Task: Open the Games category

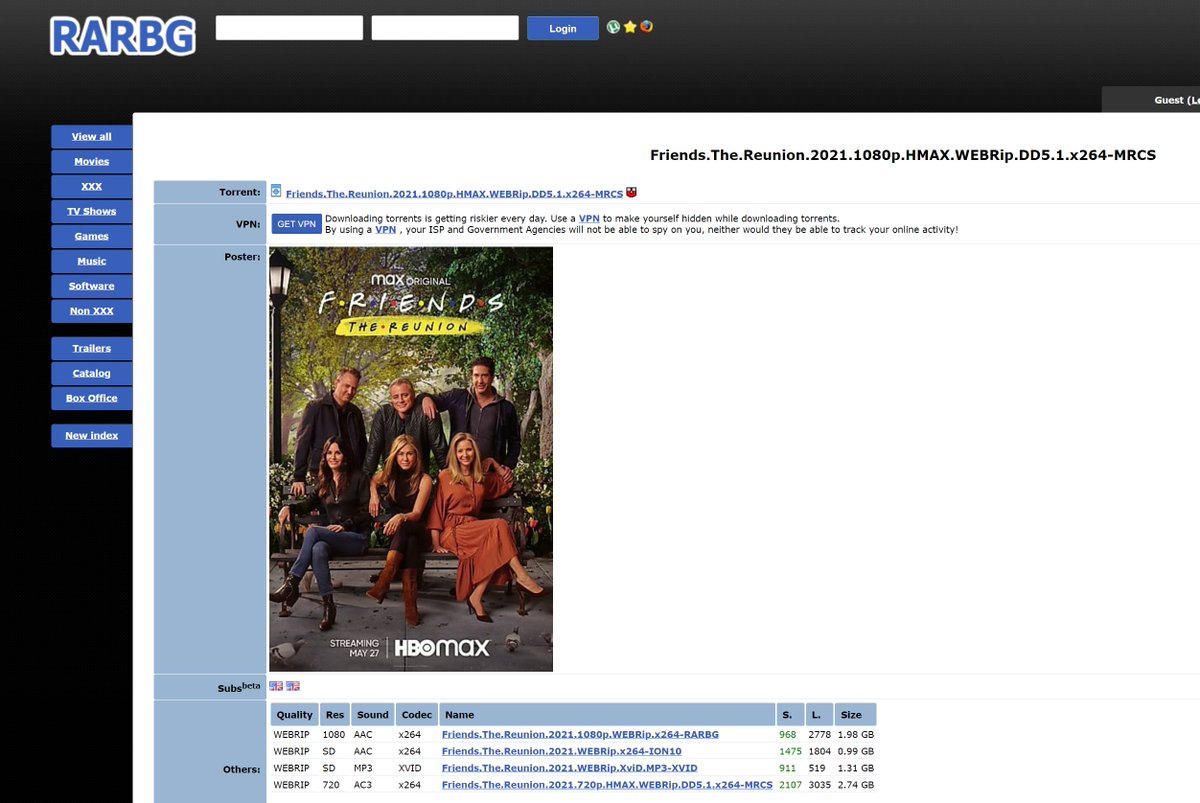Action: pos(92,236)
